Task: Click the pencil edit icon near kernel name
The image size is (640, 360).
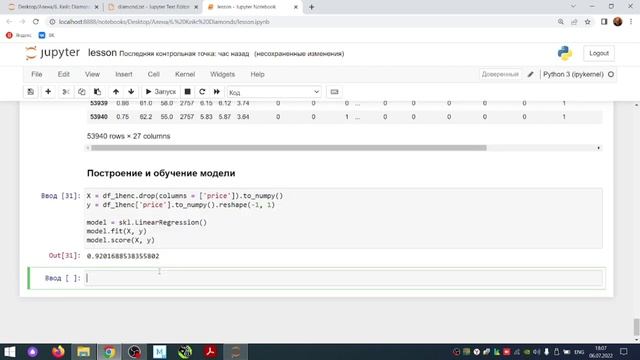Action: pos(530,74)
